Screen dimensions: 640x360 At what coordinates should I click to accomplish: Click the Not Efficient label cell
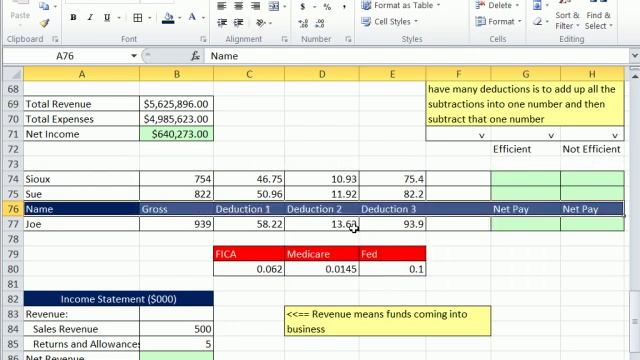pyautogui.click(x=592, y=149)
